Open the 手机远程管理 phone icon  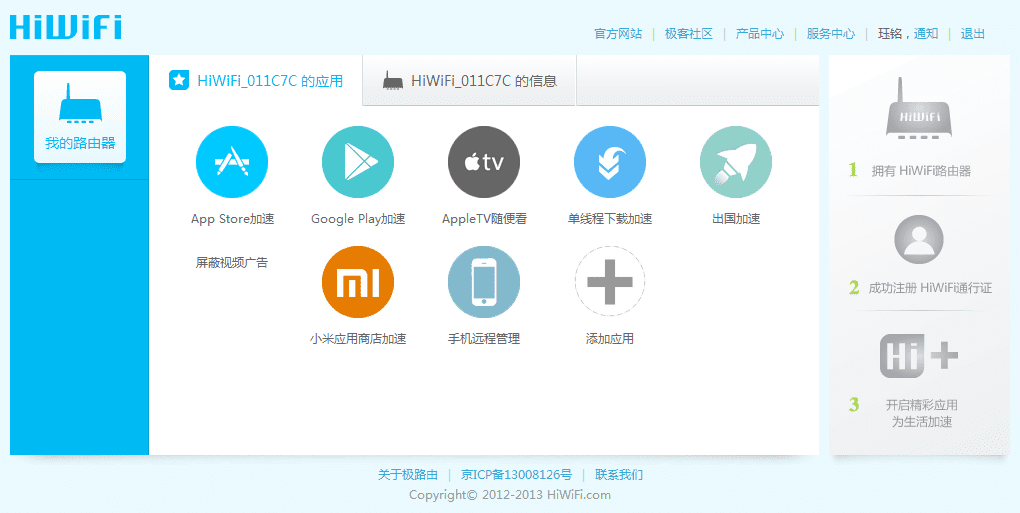484,282
